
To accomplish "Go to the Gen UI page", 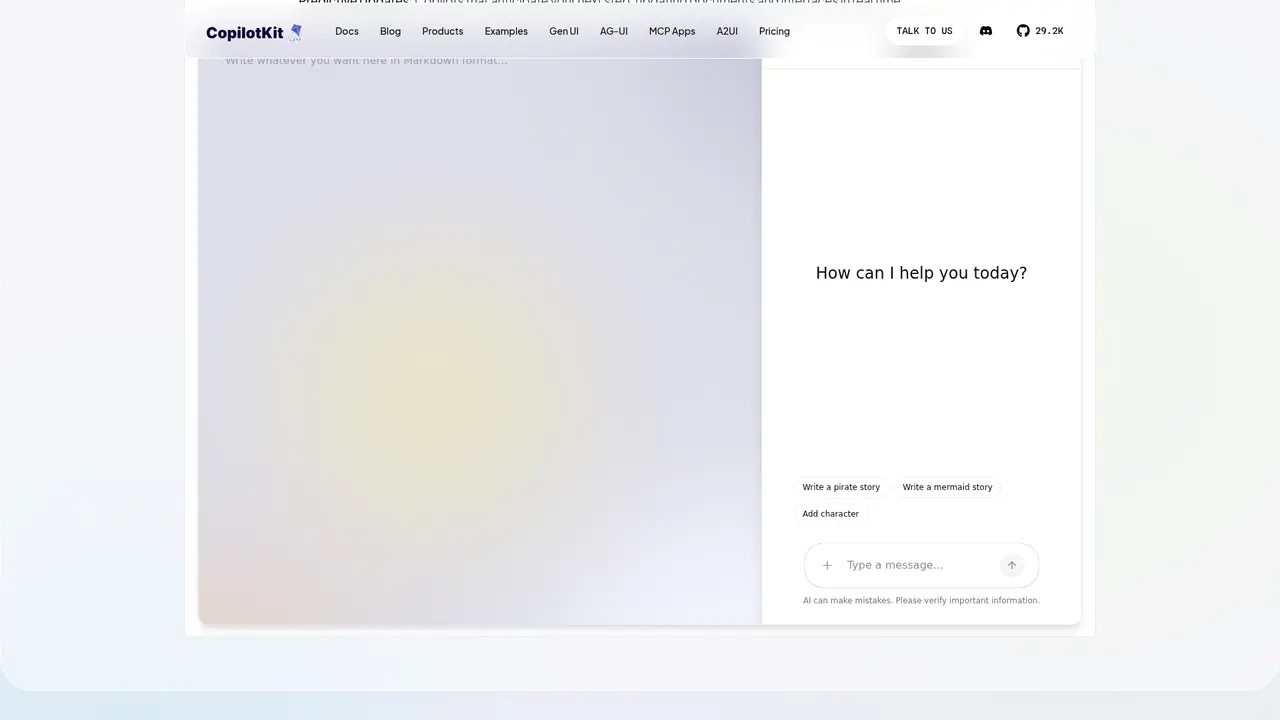I will (x=564, y=31).
